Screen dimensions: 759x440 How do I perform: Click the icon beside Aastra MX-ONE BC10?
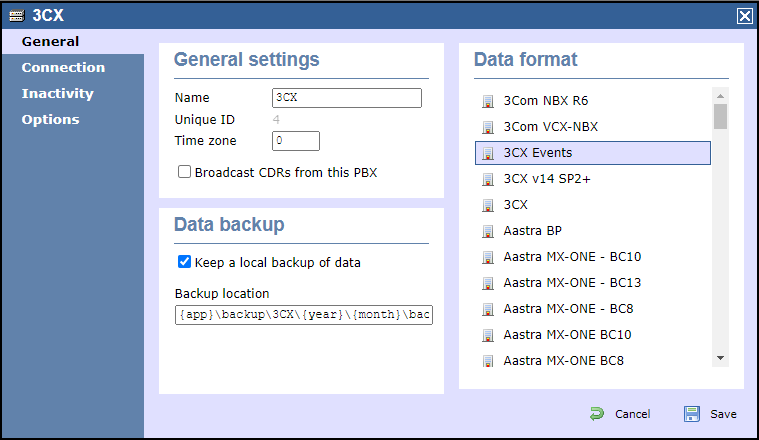tap(488, 335)
